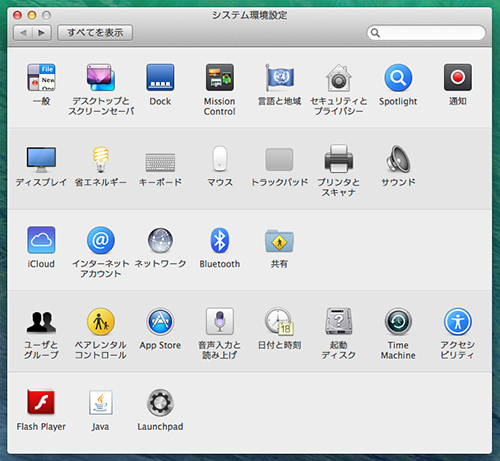Image resolution: width=500 pixels, height=461 pixels.
Task: Open 日付と時刻 clock icon
Action: click(279, 321)
